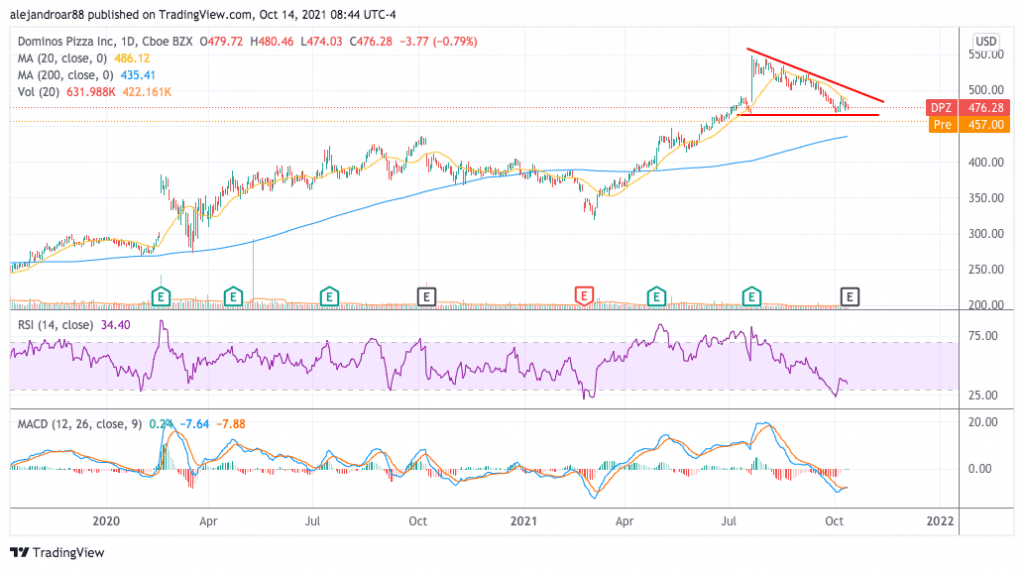Screen dimensions: 1024x570
Task: Click the green earnings marker near July 2021
Action: 752,297
